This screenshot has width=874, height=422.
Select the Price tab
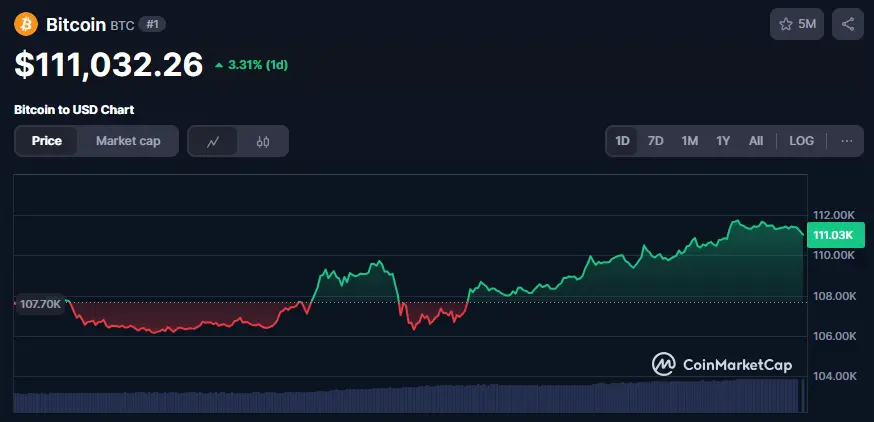(47, 141)
